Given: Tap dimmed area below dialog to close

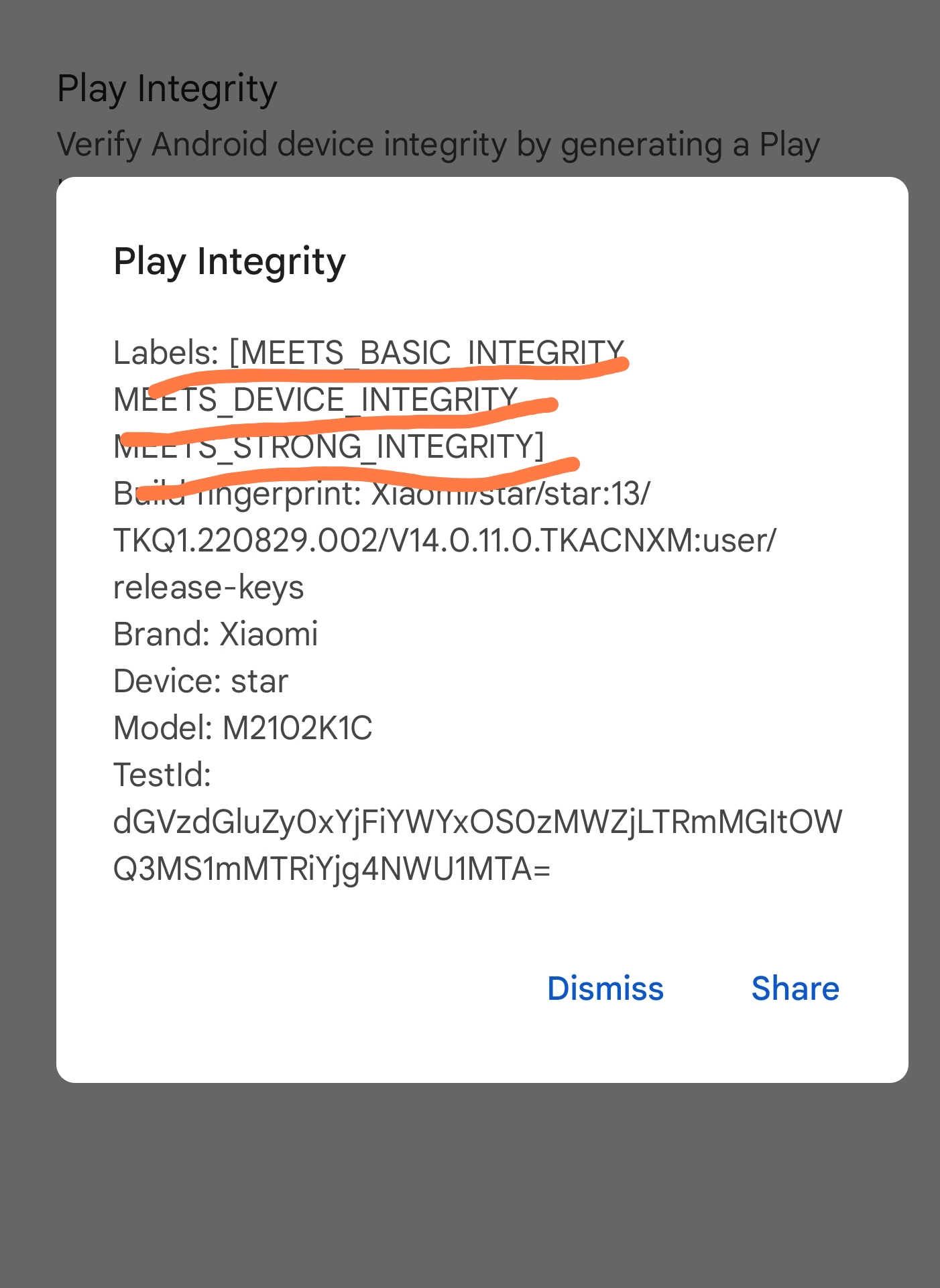Looking at the screenshot, I should point(469,1186).
